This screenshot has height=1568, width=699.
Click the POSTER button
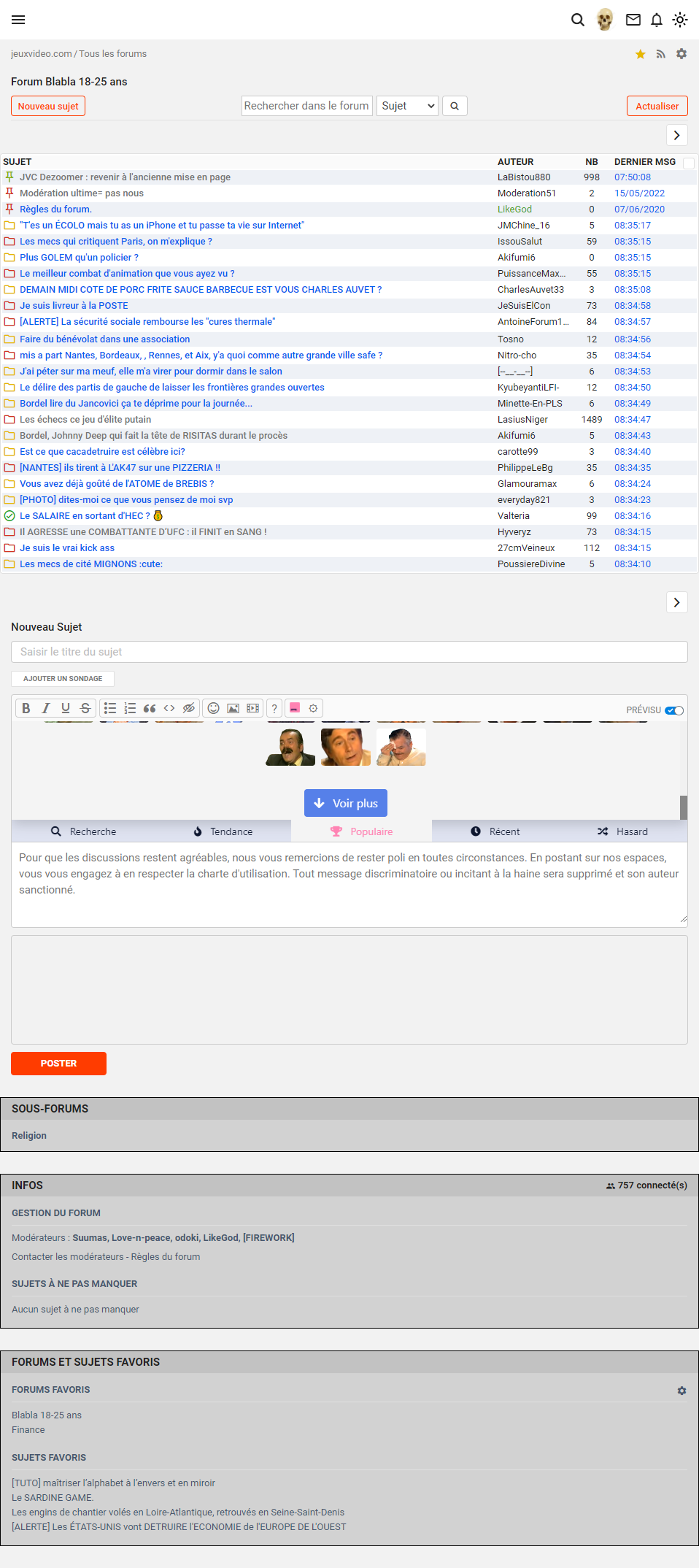pos(58,1064)
